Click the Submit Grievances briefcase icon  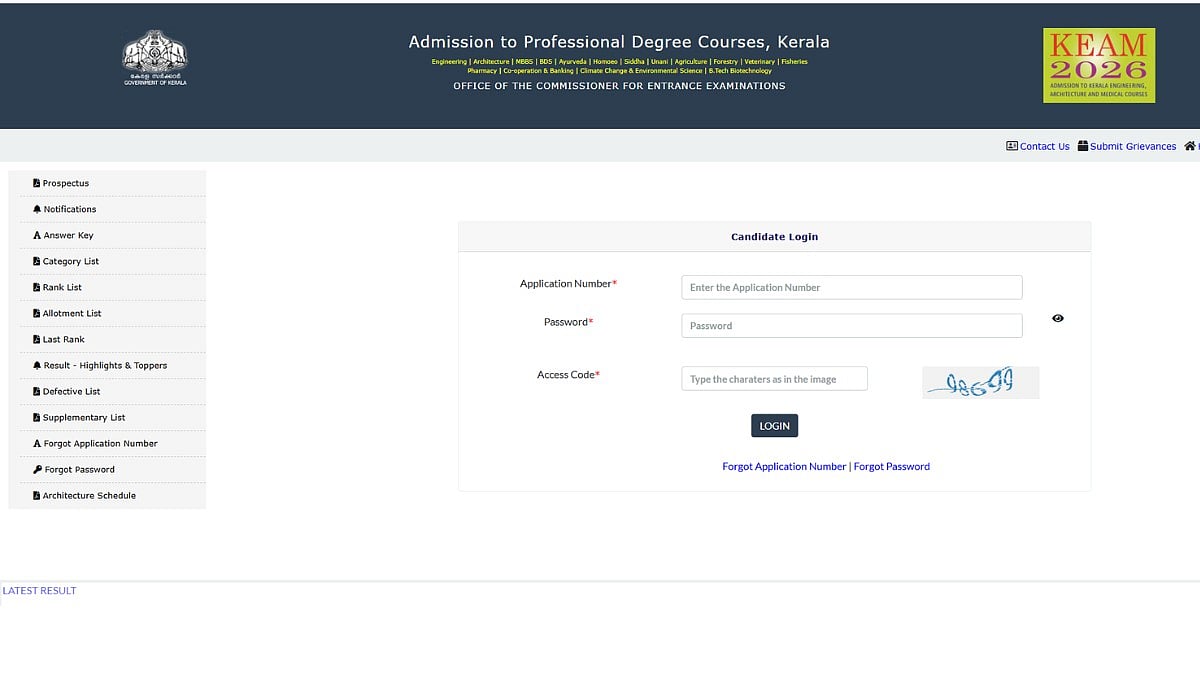1083,146
